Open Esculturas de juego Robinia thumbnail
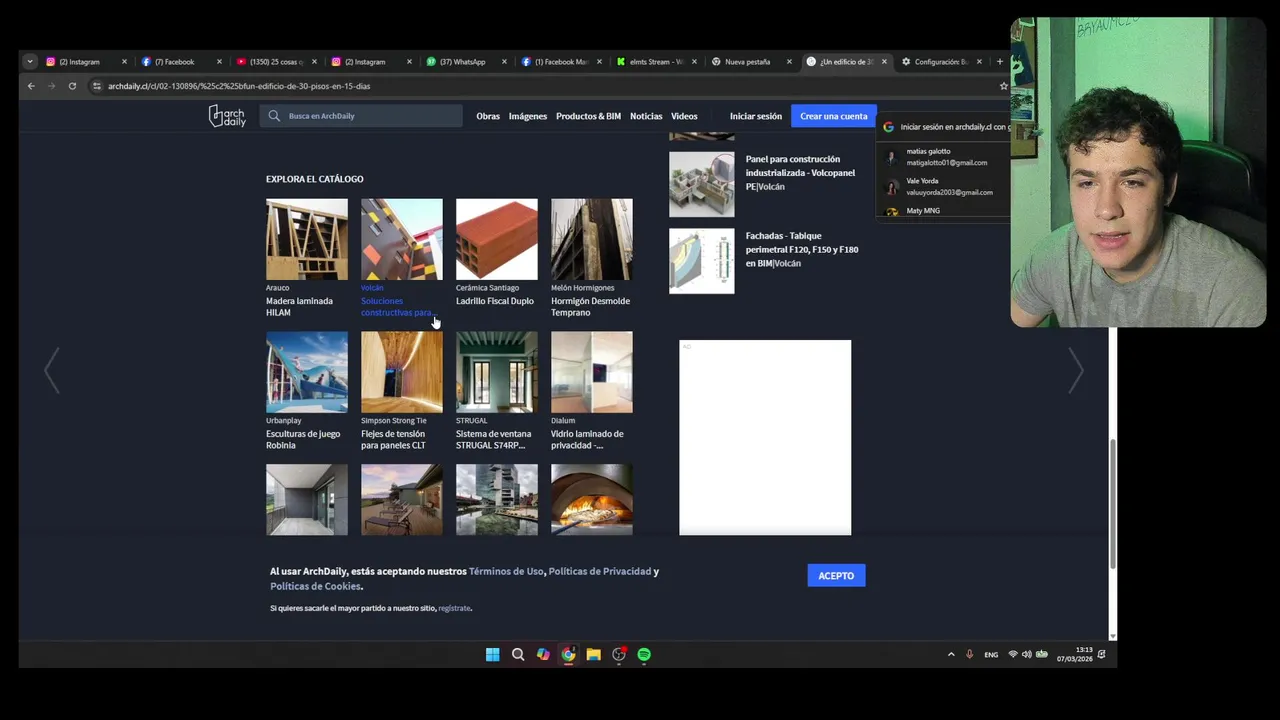The width and height of the screenshot is (1280, 720). (x=307, y=372)
